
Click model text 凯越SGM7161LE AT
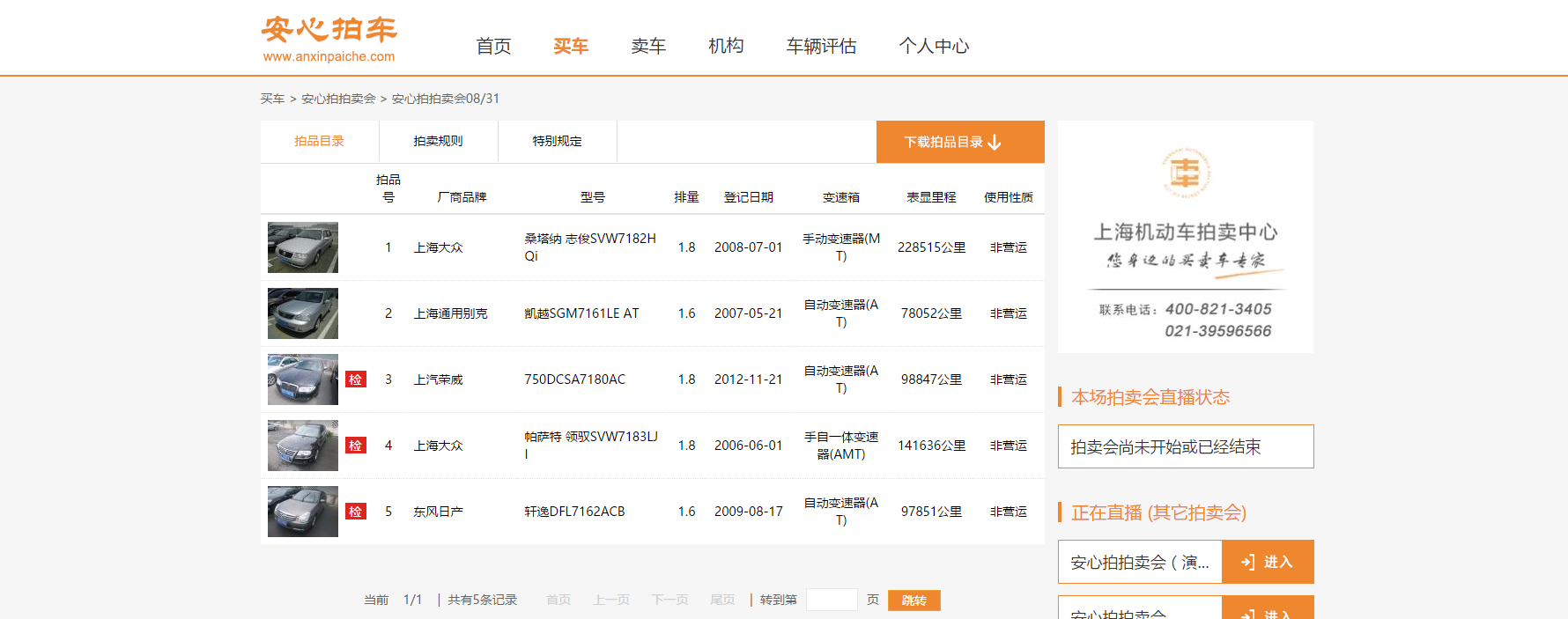click(x=581, y=313)
